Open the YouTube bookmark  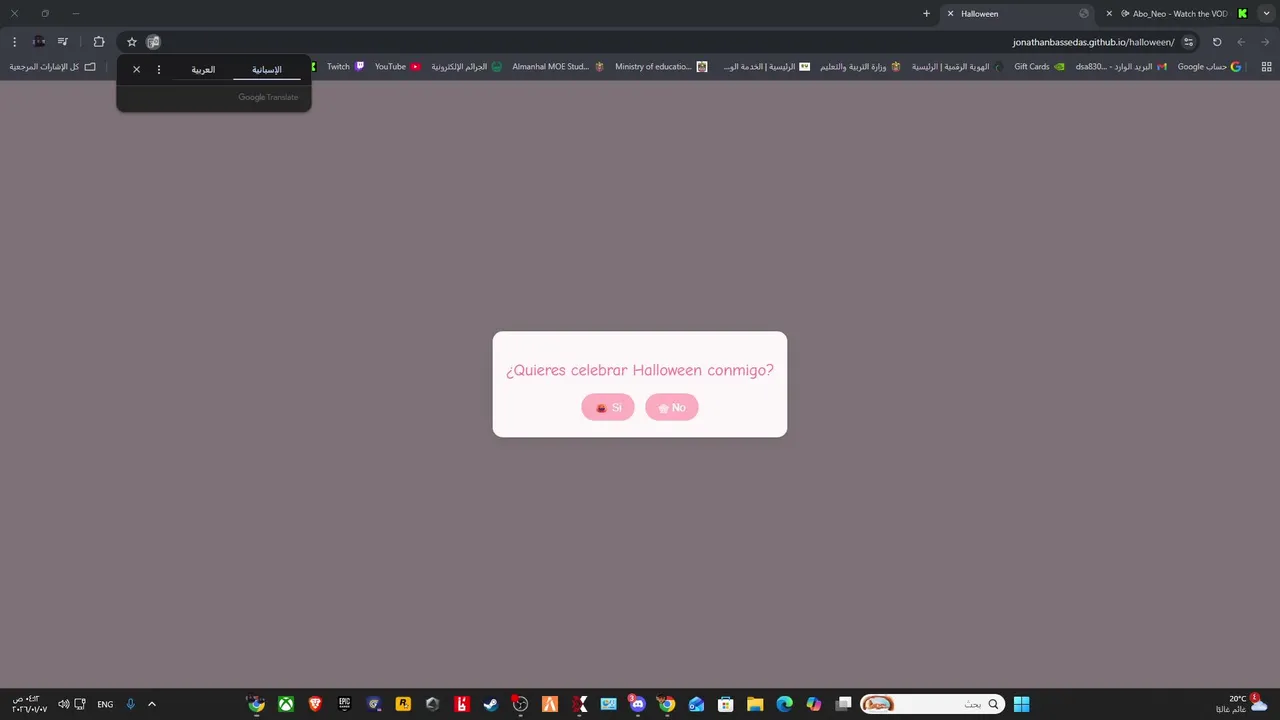tap(398, 67)
